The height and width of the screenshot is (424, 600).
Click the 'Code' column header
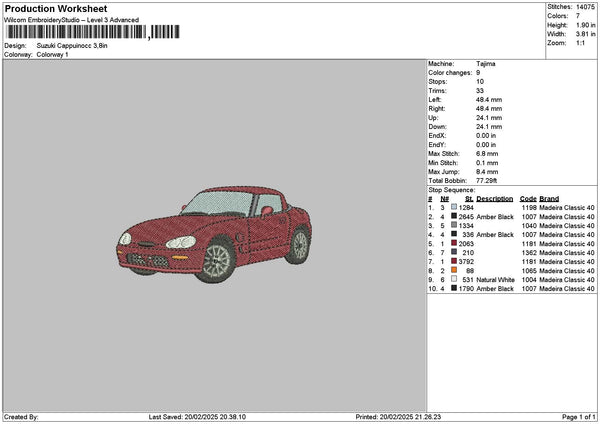[x=528, y=199]
